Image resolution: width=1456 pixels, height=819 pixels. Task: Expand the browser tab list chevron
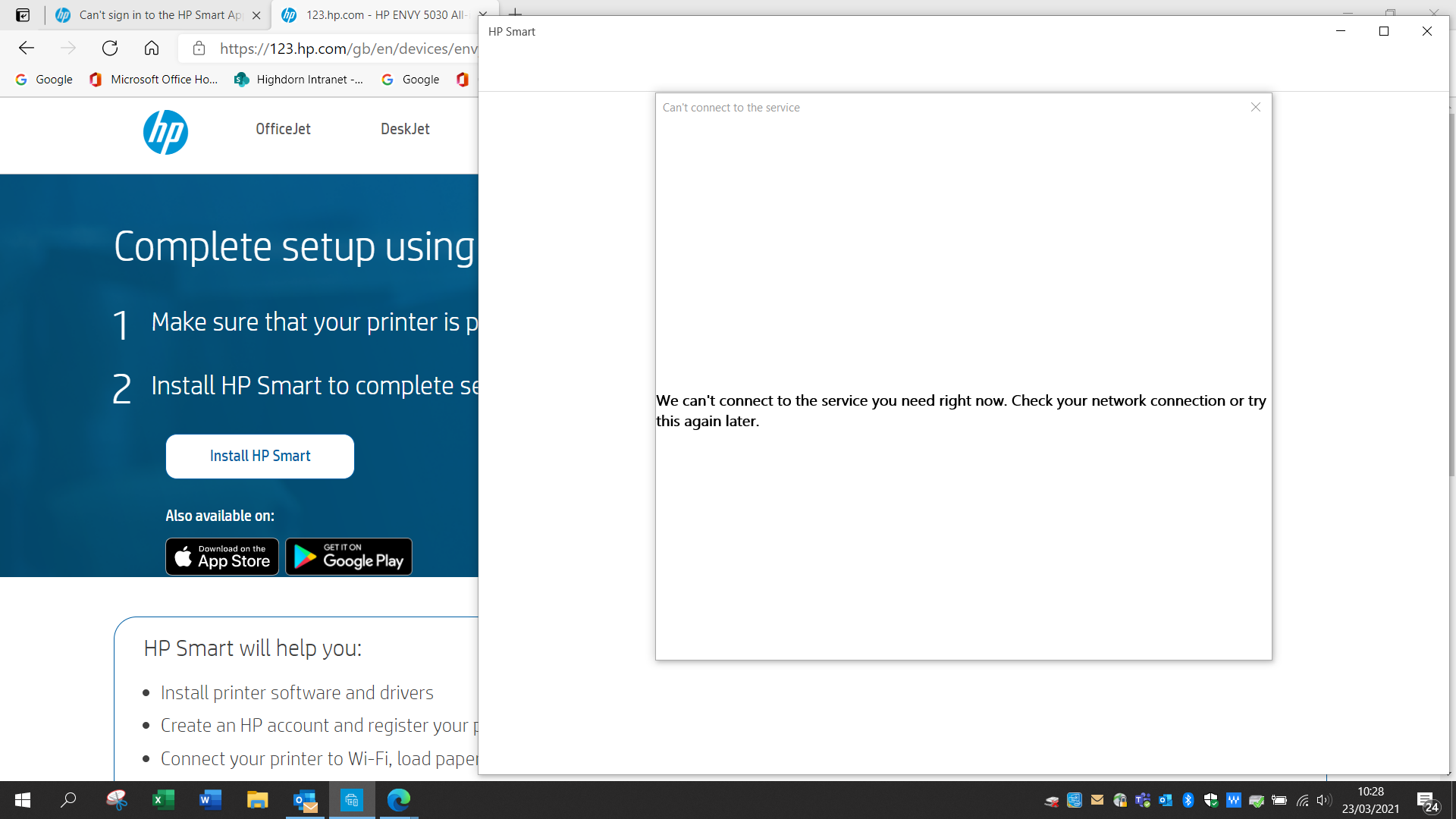483,12
